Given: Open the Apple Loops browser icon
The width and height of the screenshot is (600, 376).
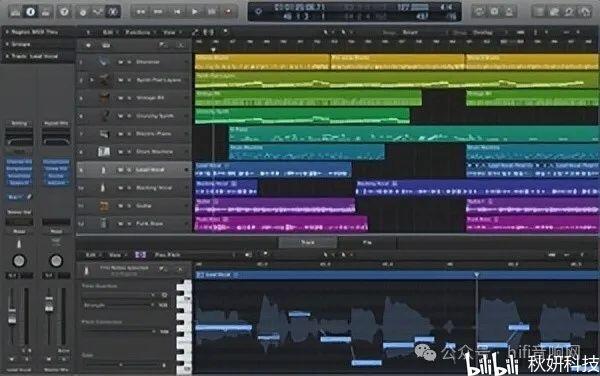Looking at the screenshot, I should coord(569,11).
